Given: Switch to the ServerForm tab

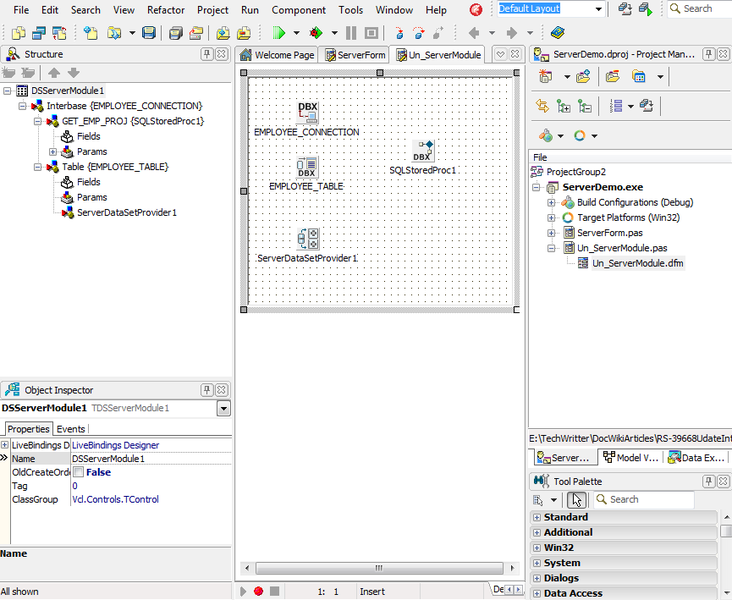Looking at the screenshot, I should click(355, 55).
